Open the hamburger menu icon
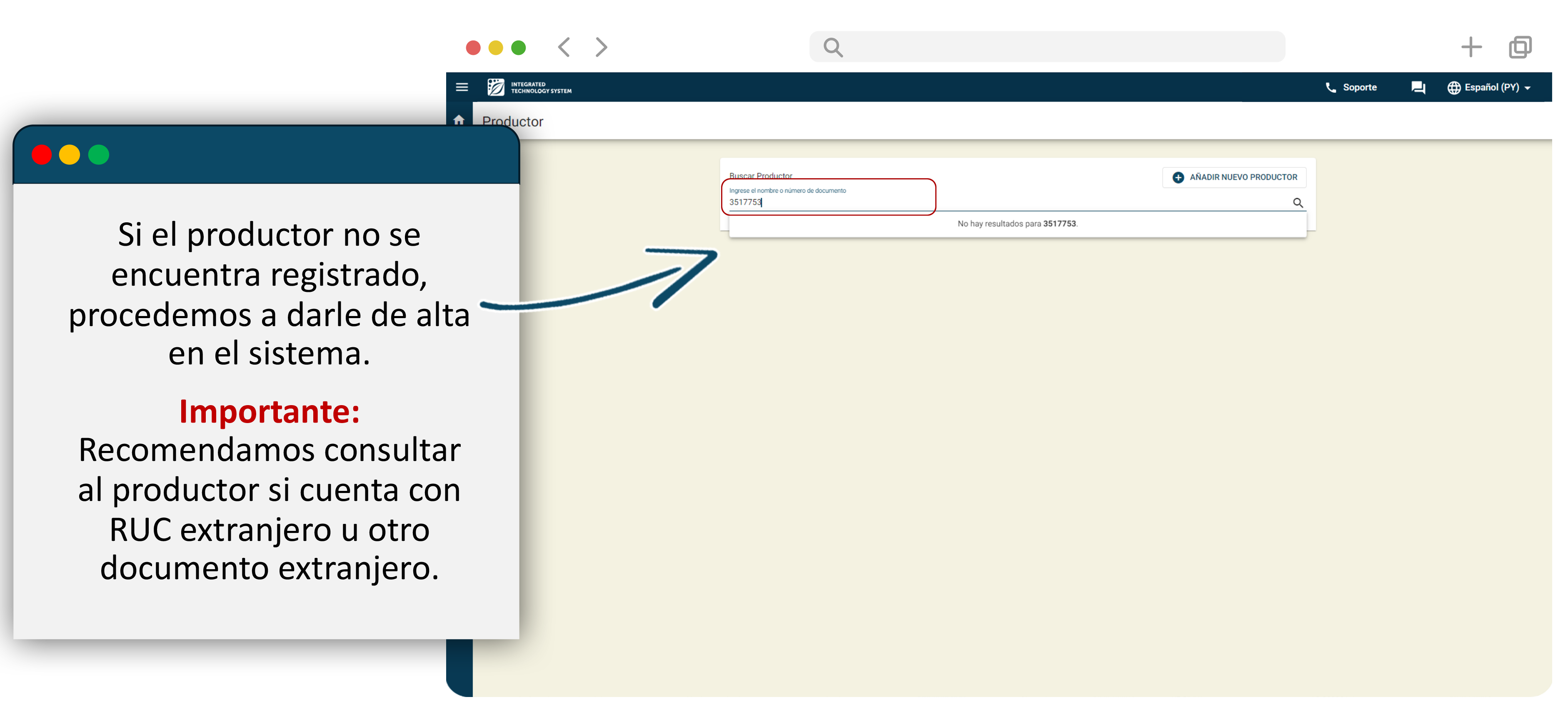This screenshot has height=712, width=1568. pos(462,87)
